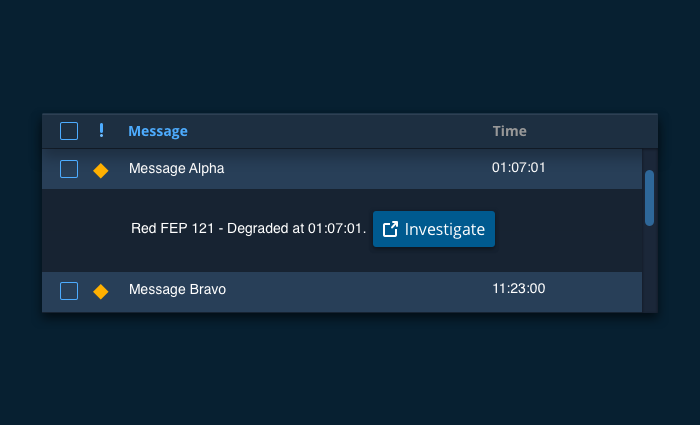Toggle the select-all checkbox in header
This screenshot has width=700, height=425.
tap(69, 131)
